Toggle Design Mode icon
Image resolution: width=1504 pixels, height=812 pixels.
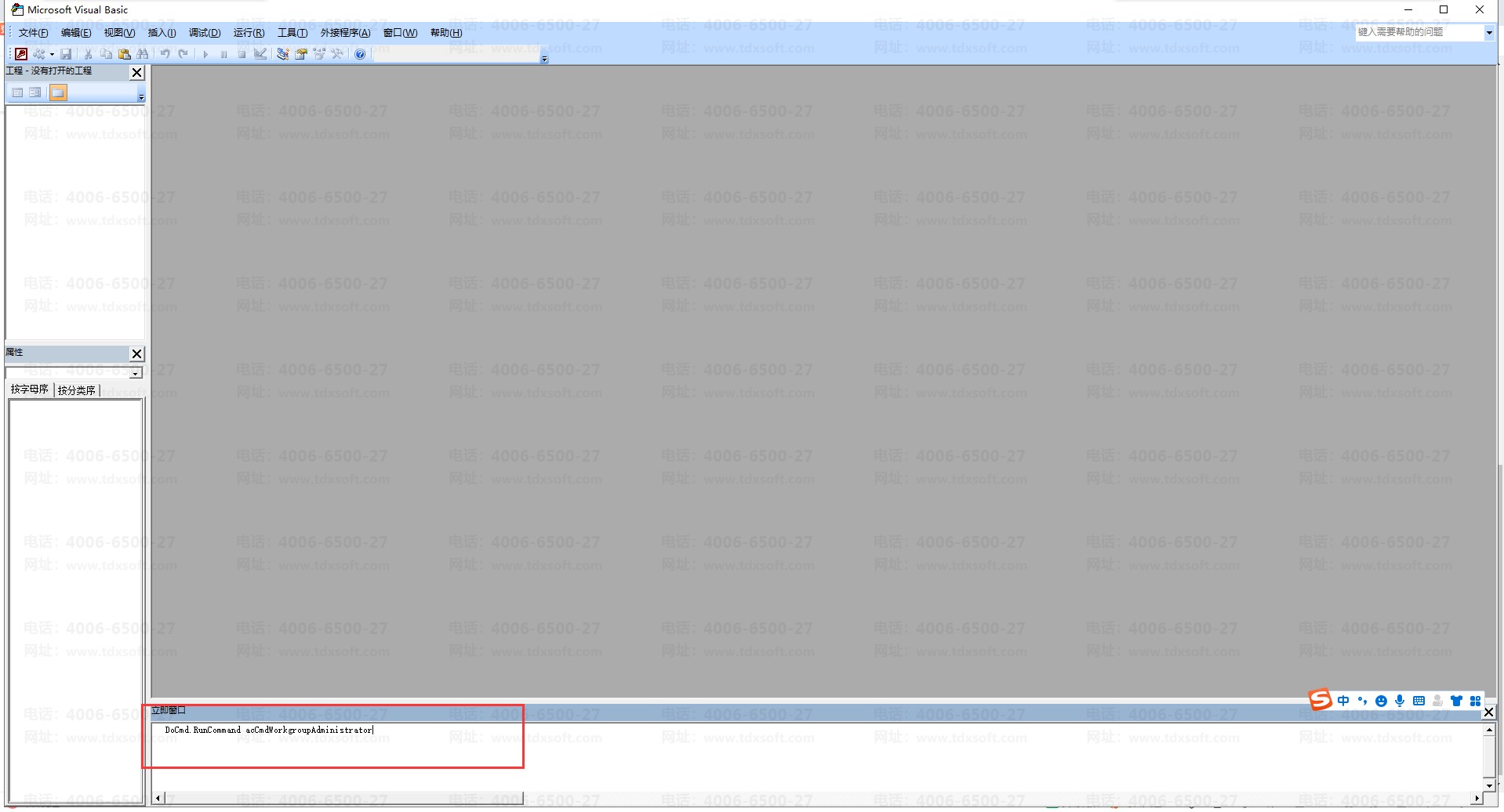260,54
